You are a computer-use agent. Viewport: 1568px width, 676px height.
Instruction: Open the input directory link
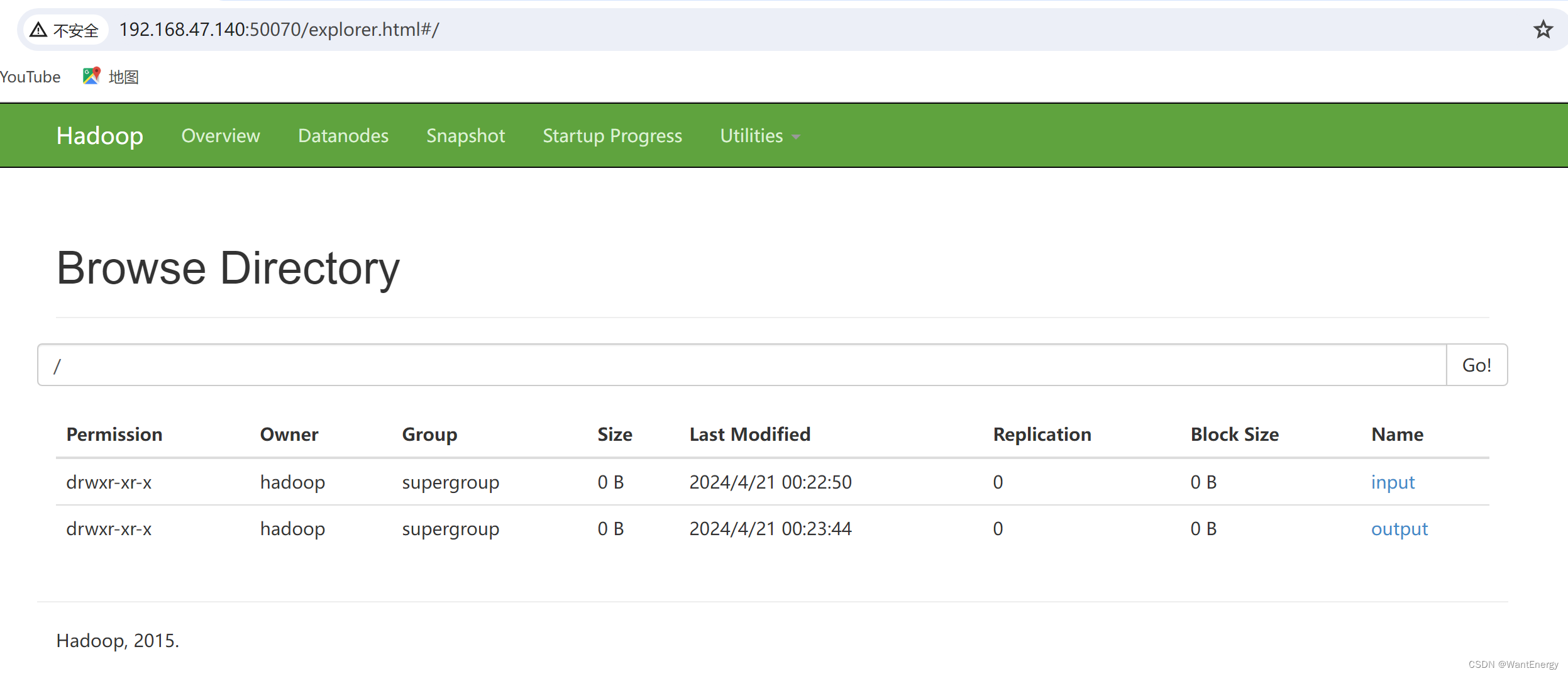pyautogui.click(x=1393, y=482)
